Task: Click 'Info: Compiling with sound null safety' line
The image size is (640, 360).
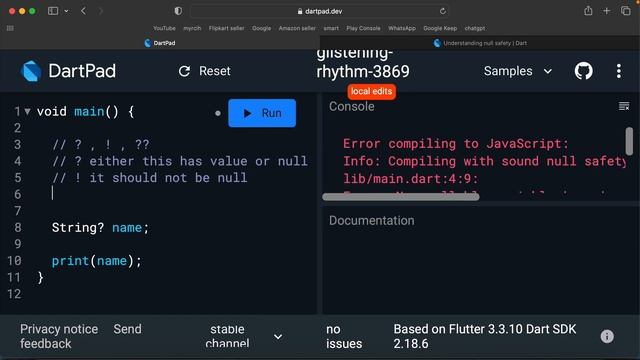Action: [484, 161]
